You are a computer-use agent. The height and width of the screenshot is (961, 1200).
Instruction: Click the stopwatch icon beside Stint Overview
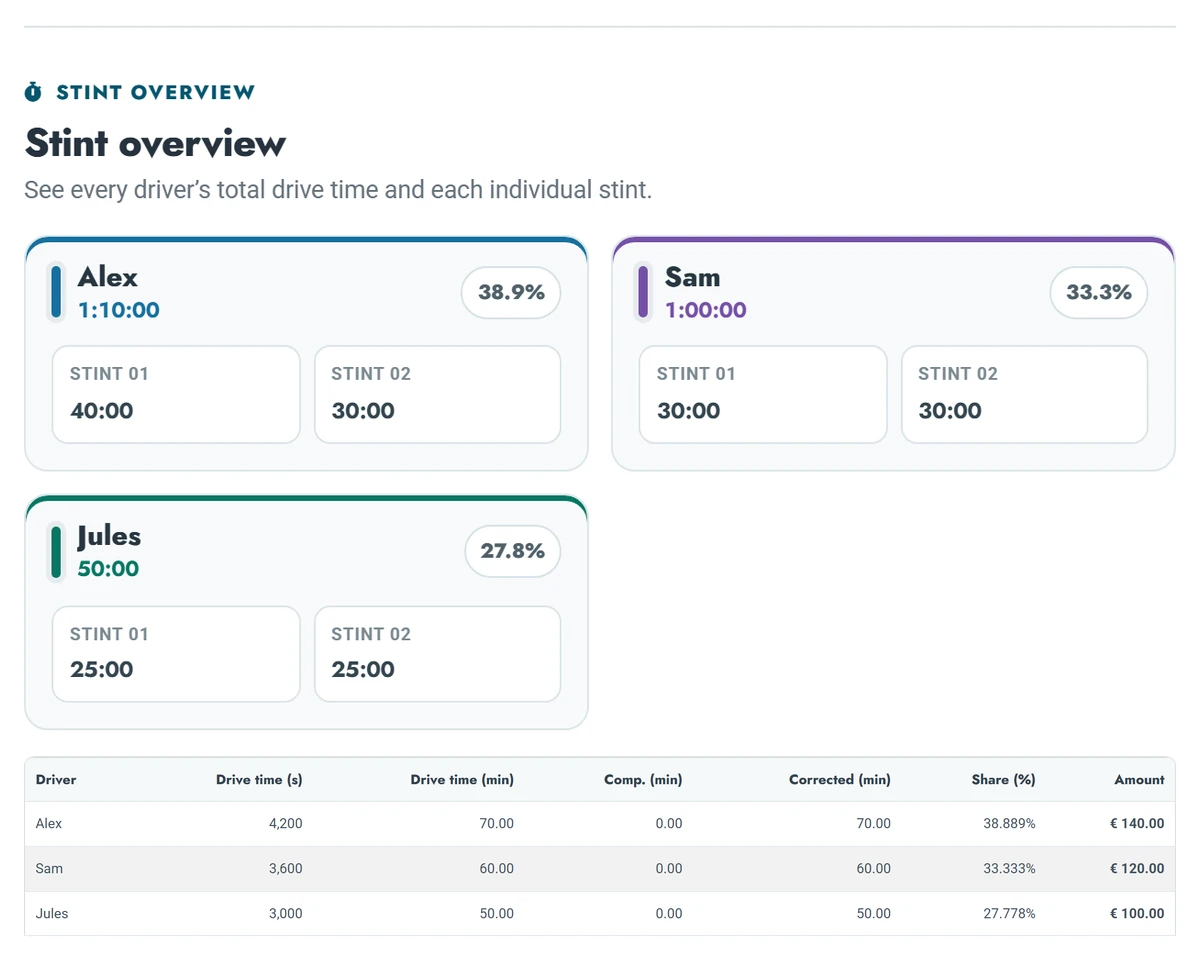33,92
